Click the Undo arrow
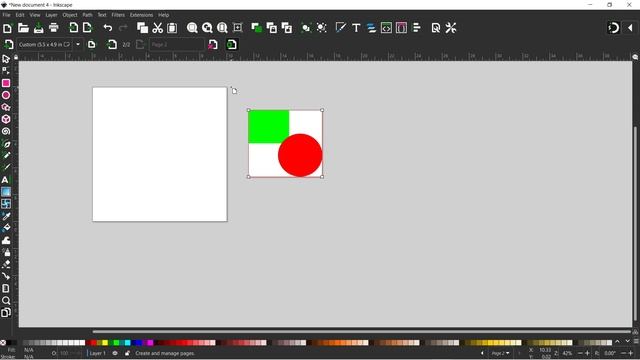This screenshot has height=360, width=640. pos(108,28)
